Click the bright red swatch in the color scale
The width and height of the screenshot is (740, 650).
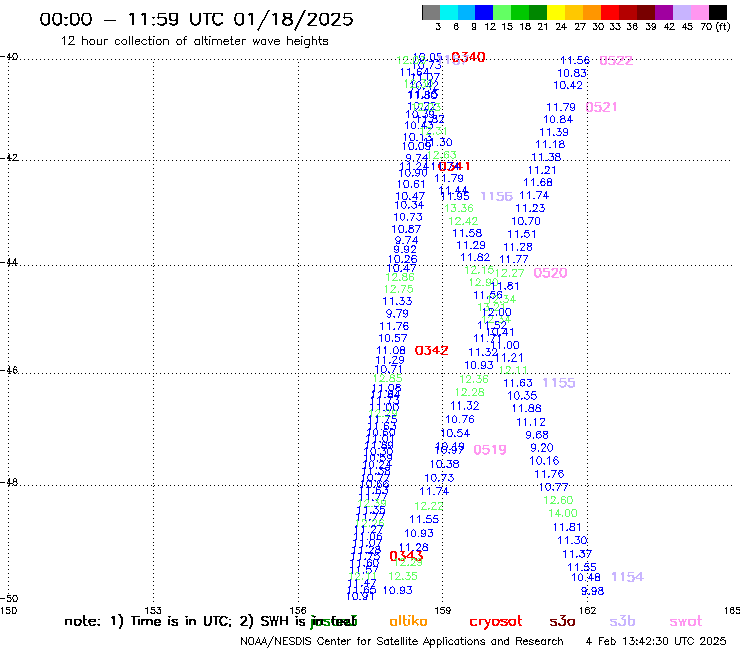coord(609,12)
